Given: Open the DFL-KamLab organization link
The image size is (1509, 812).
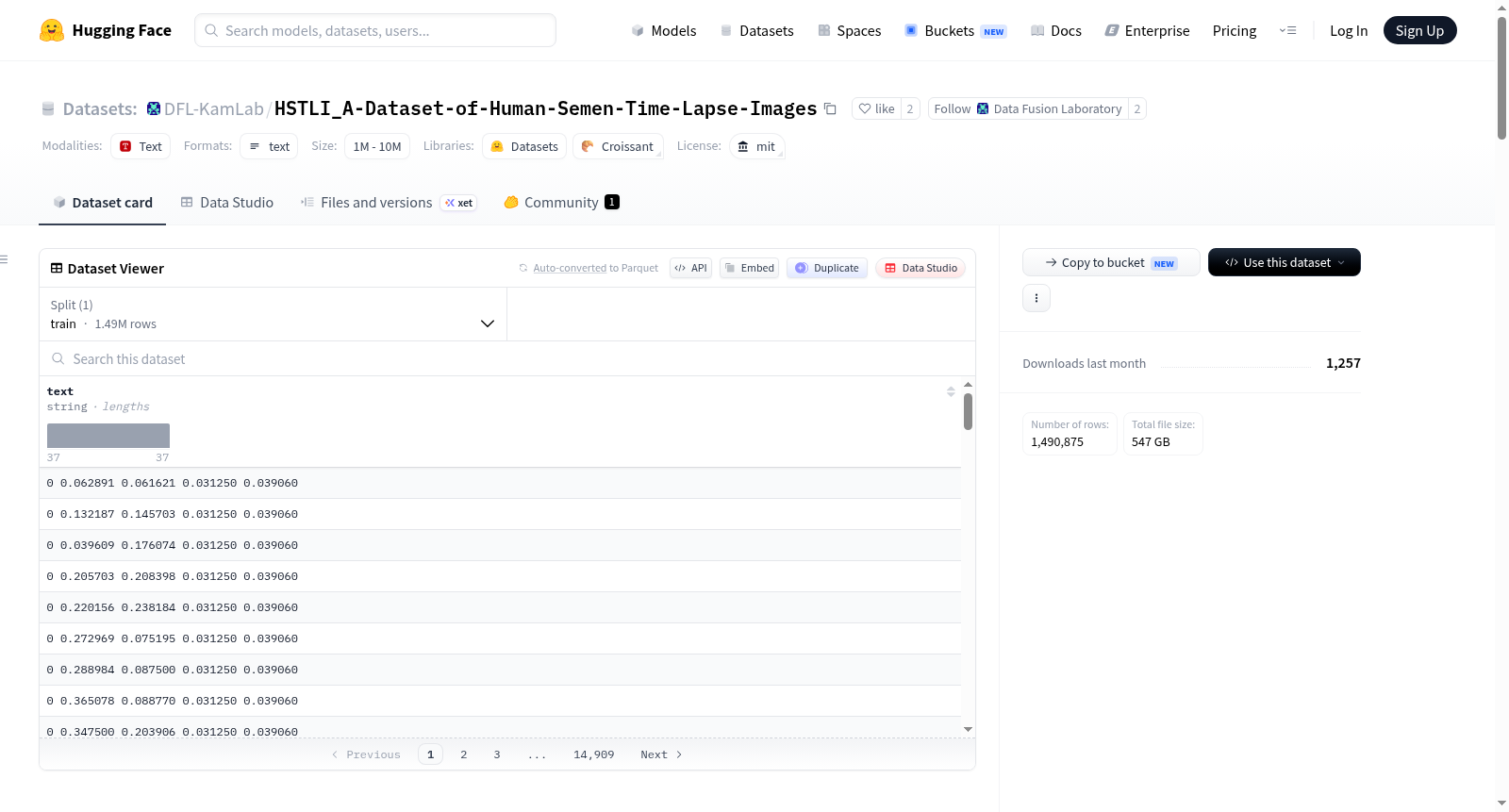Looking at the screenshot, I should pyautogui.click(x=213, y=108).
